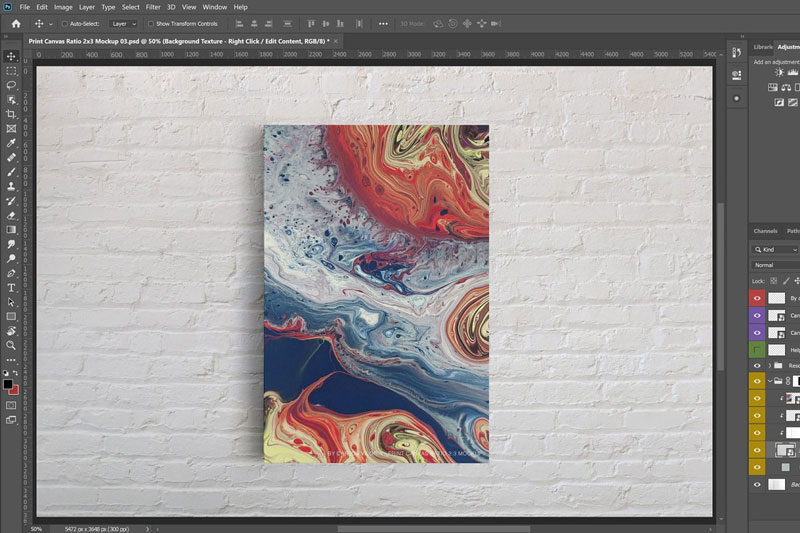
Task: Open the Properties panel icon
Action: click(736, 75)
